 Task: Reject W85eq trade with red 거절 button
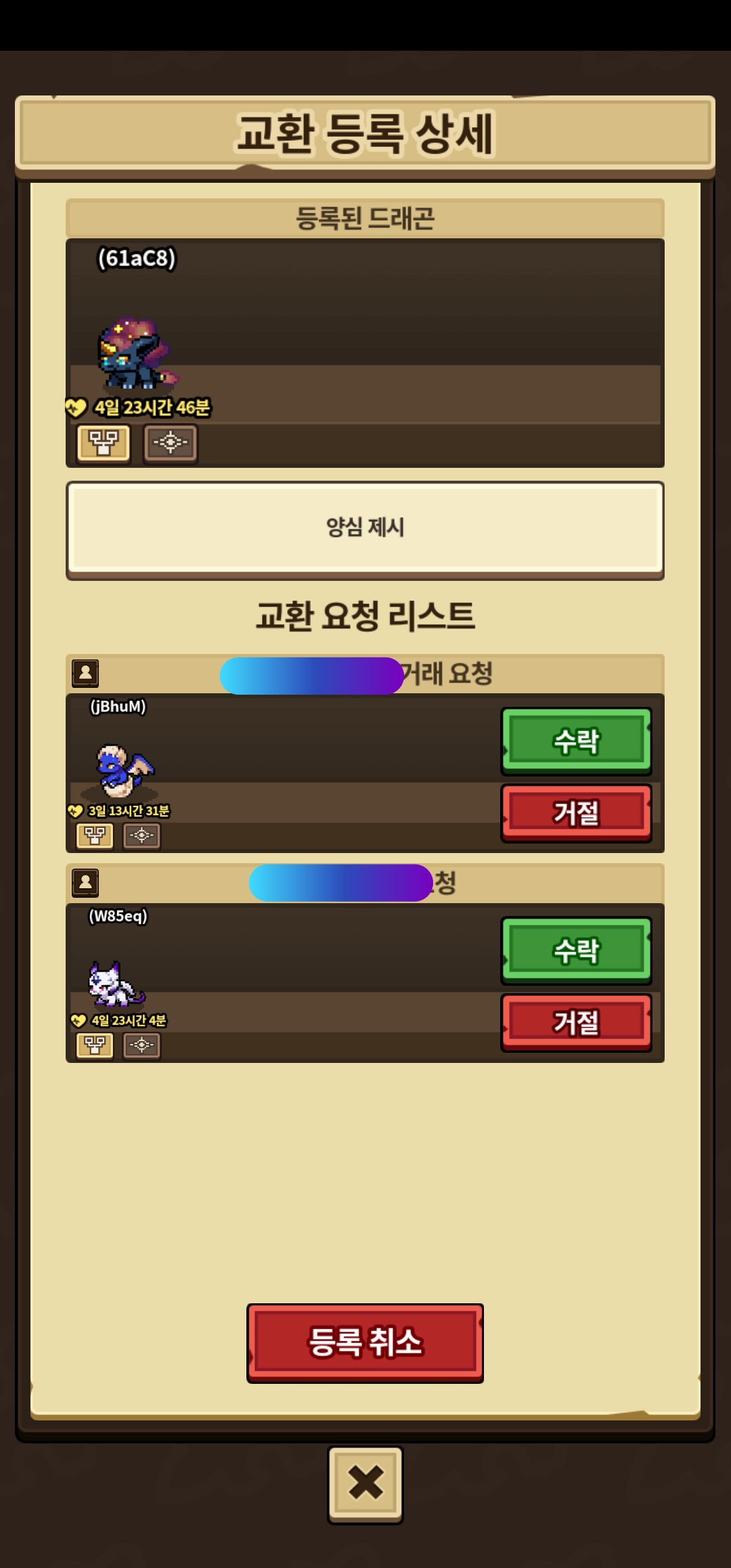576,1022
